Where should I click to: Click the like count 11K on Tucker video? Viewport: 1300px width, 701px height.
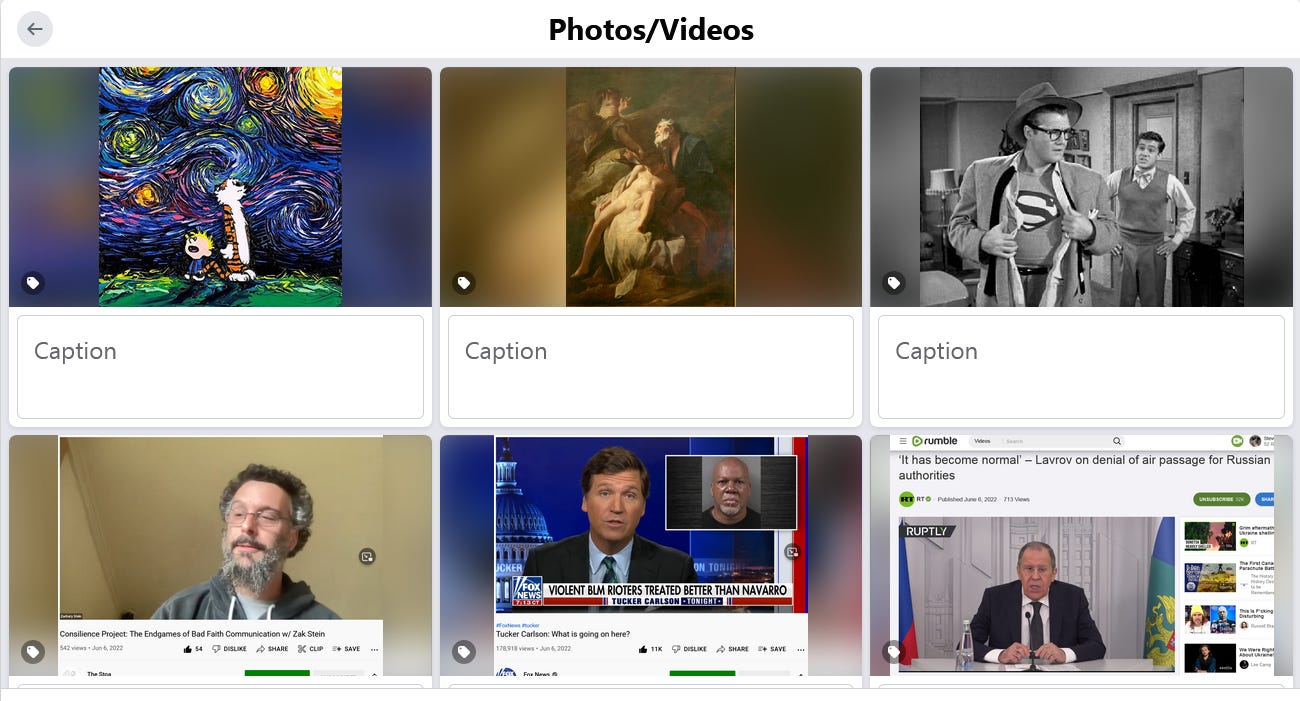(651, 649)
